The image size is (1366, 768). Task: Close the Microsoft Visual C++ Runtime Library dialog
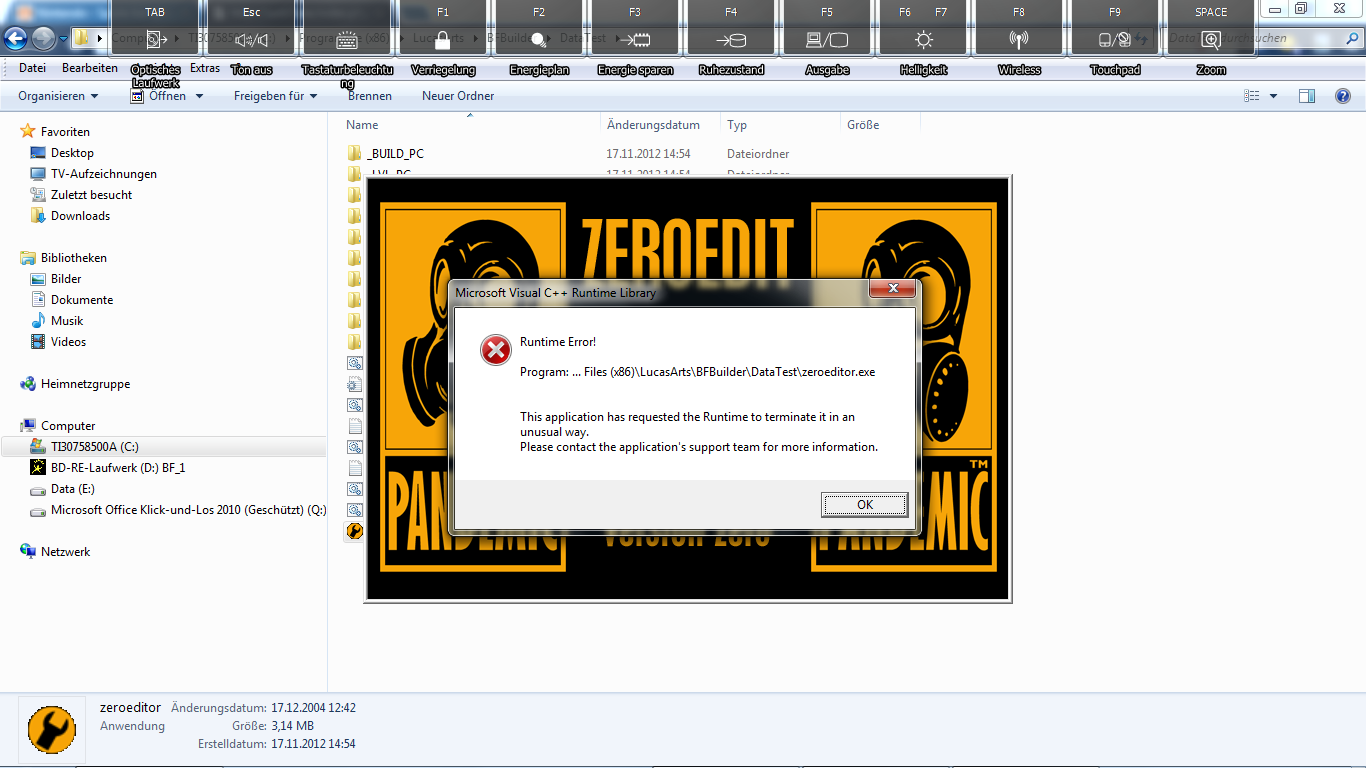click(x=892, y=290)
